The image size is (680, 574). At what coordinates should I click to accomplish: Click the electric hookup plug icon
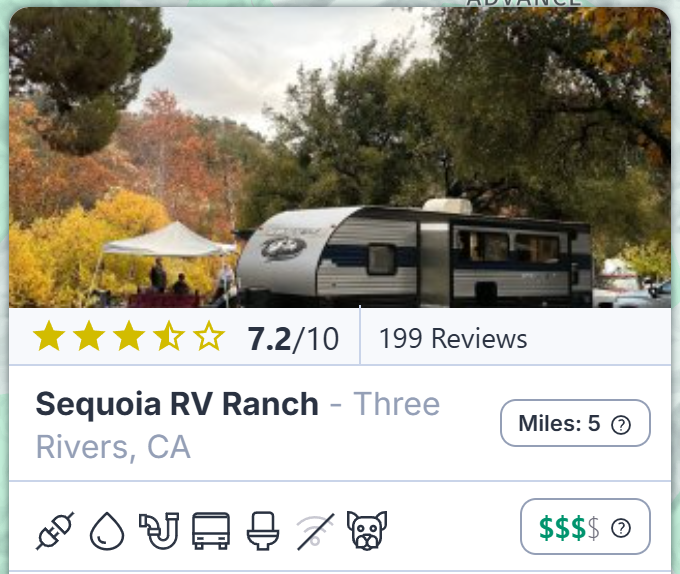[x=55, y=531]
